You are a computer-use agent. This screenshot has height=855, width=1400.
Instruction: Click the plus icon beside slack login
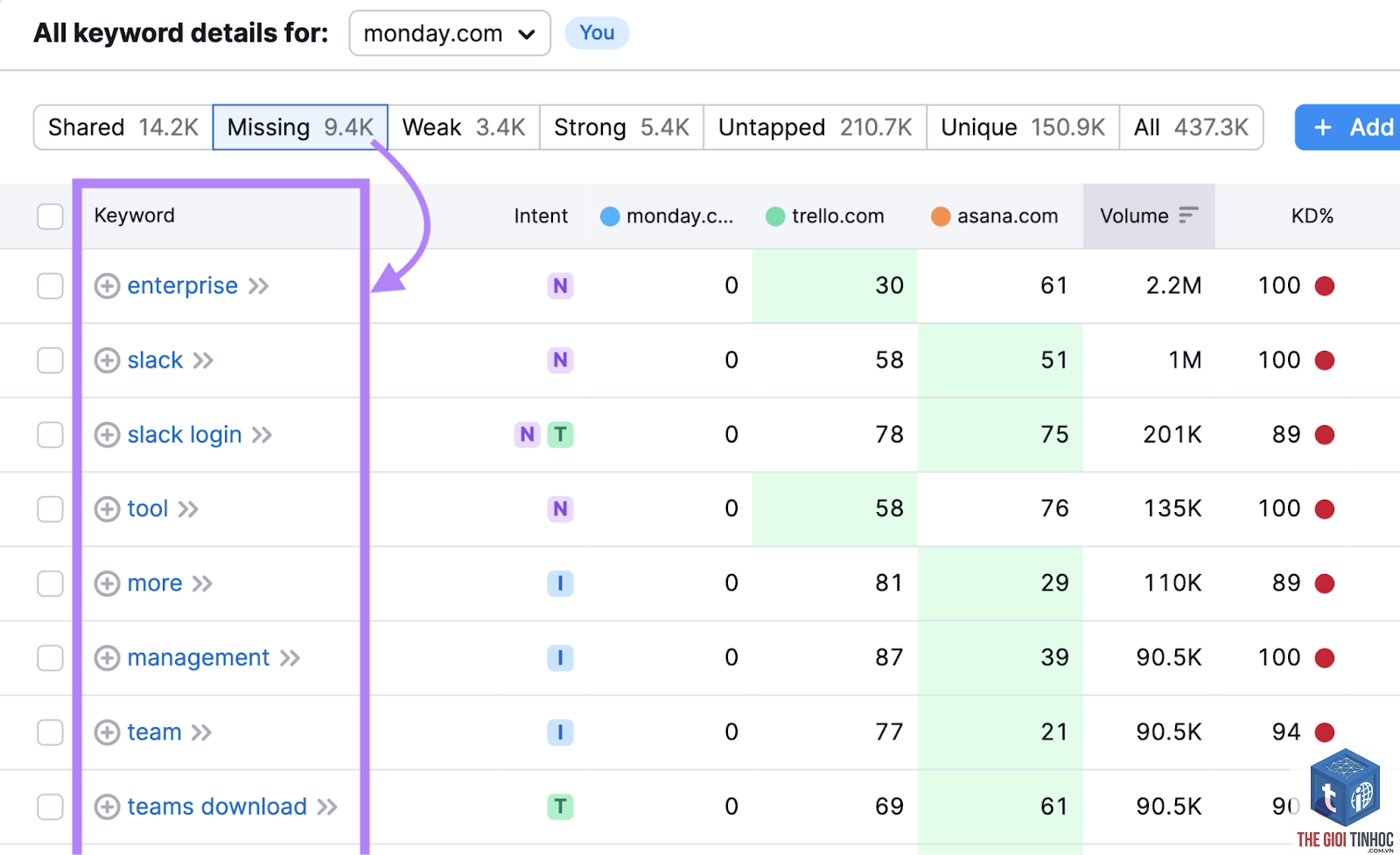click(107, 435)
